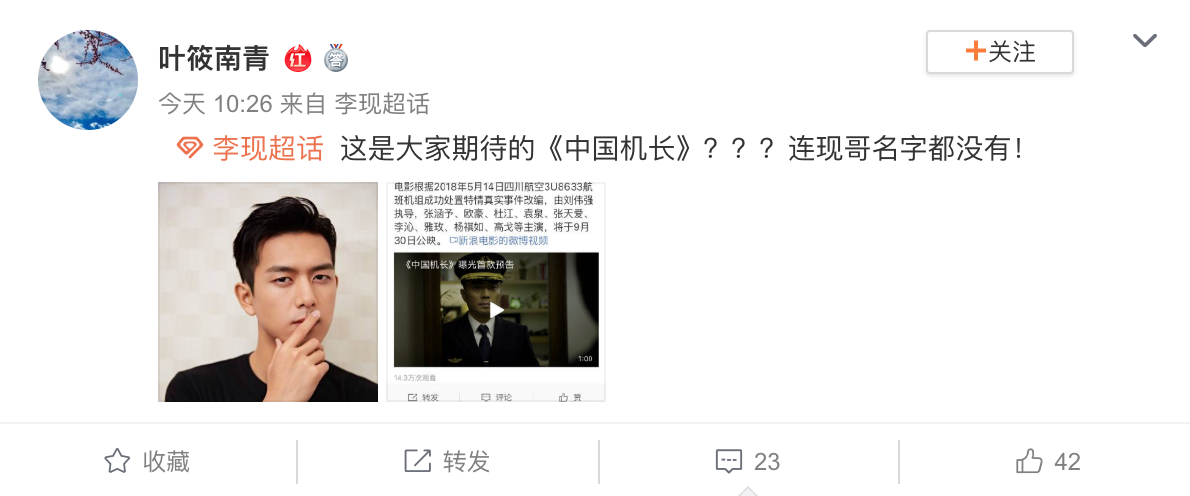Click the username 叶筱南青
Image resolution: width=1190 pixels, height=496 pixels.
pyautogui.click(x=214, y=58)
